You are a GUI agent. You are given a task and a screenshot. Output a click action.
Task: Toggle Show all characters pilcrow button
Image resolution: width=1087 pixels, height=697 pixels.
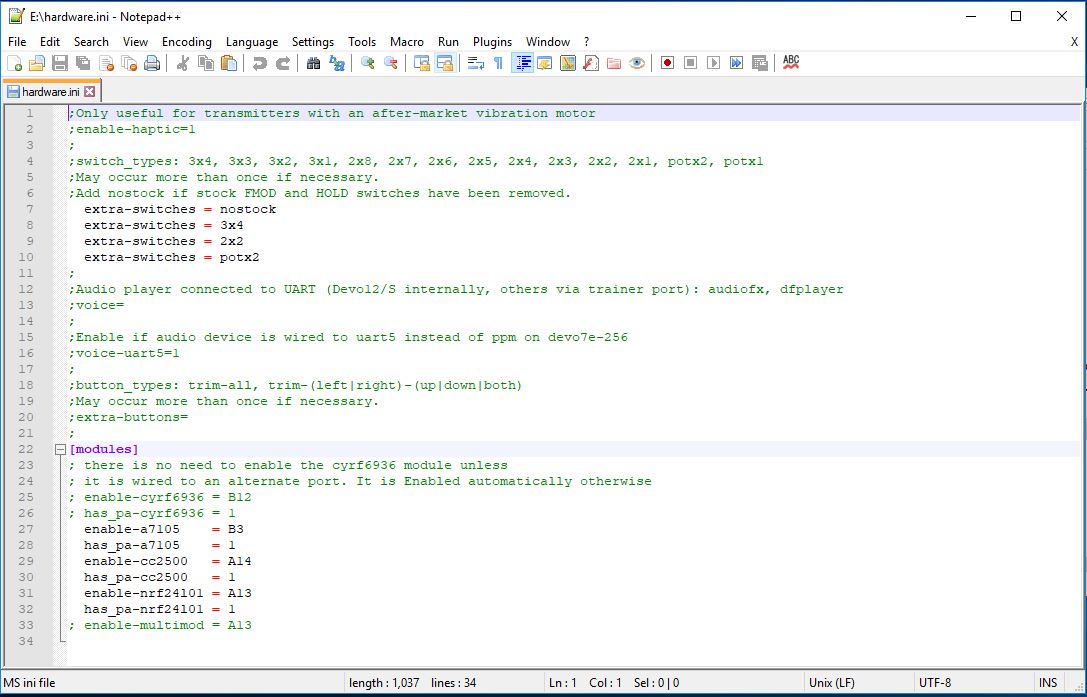498,63
